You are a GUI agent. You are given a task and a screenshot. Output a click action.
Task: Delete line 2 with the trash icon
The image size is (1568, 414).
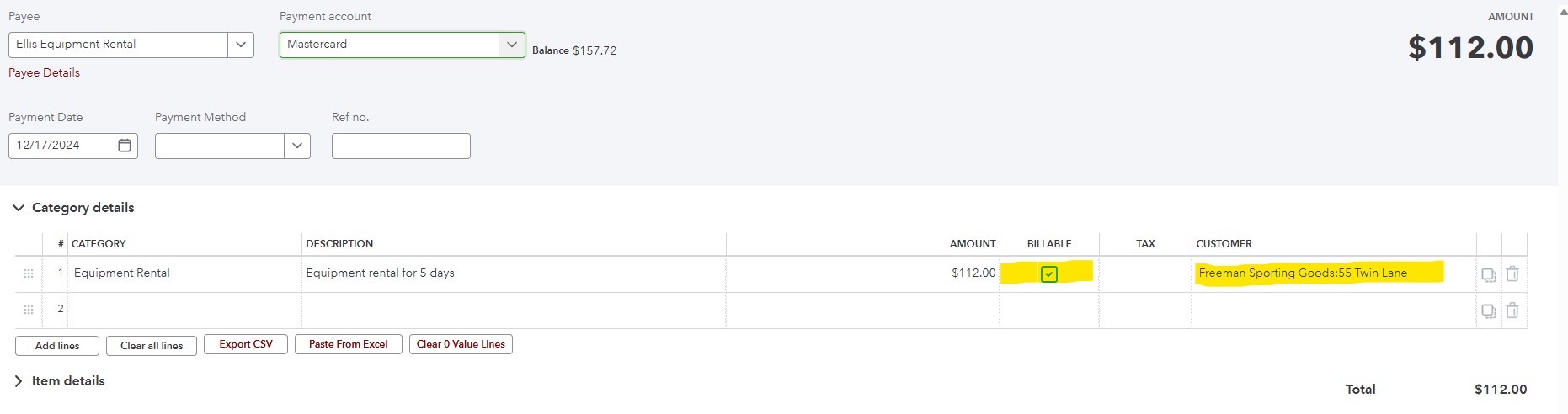point(1512,310)
